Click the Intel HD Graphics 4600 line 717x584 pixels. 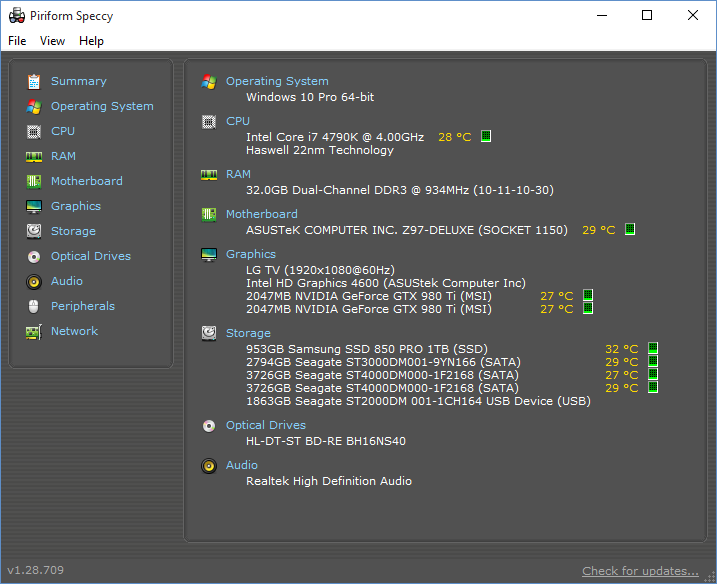click(386, 283)
